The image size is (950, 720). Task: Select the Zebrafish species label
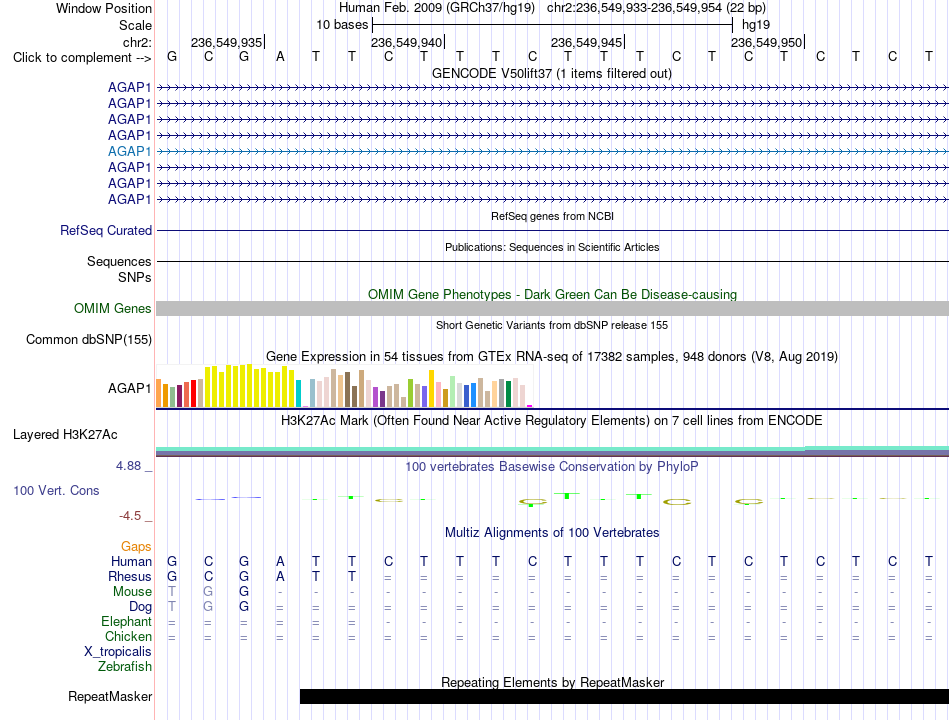click(x=125, y=667)
